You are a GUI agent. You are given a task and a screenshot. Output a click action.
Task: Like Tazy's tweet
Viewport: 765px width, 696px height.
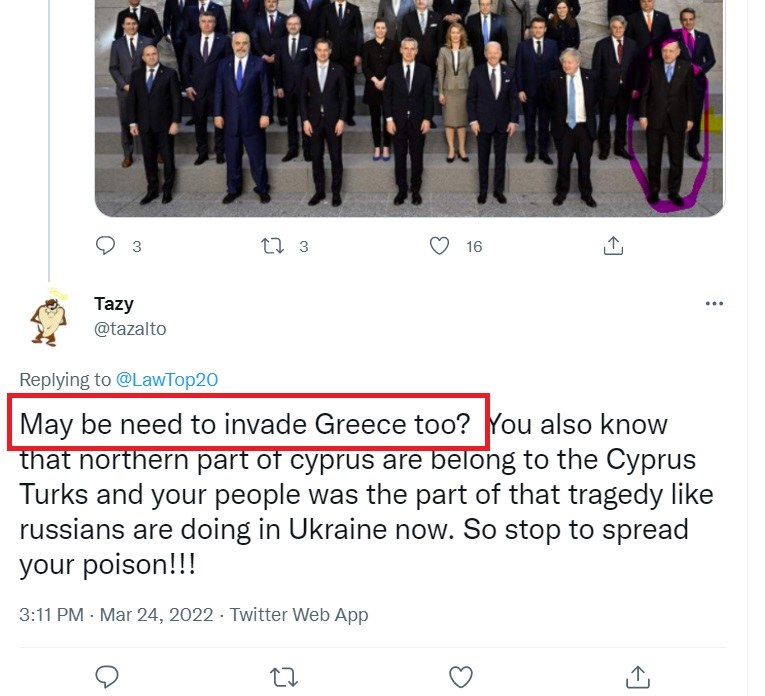tap(460, 677)
